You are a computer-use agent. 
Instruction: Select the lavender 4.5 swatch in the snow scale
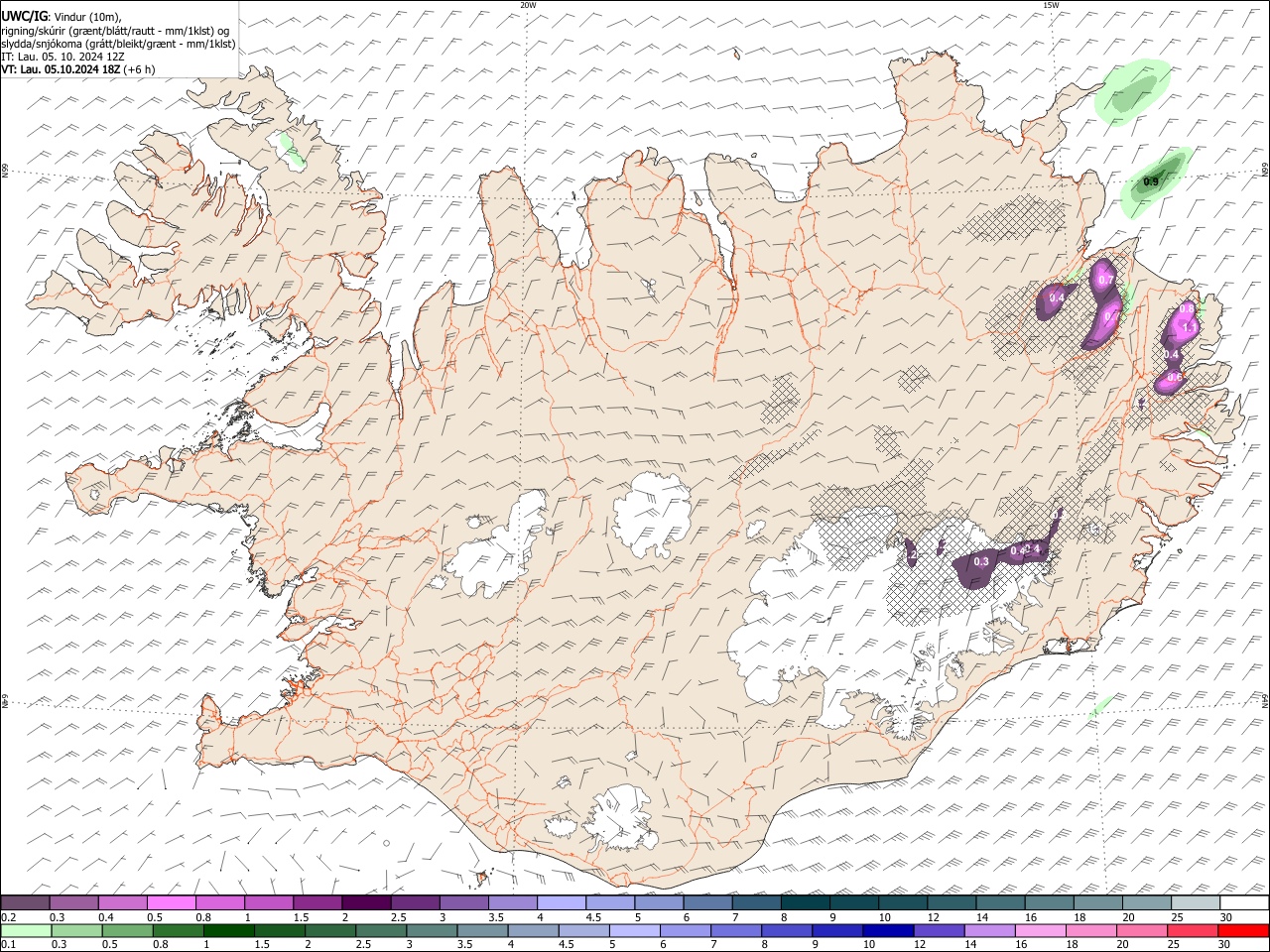click(610, 902)
